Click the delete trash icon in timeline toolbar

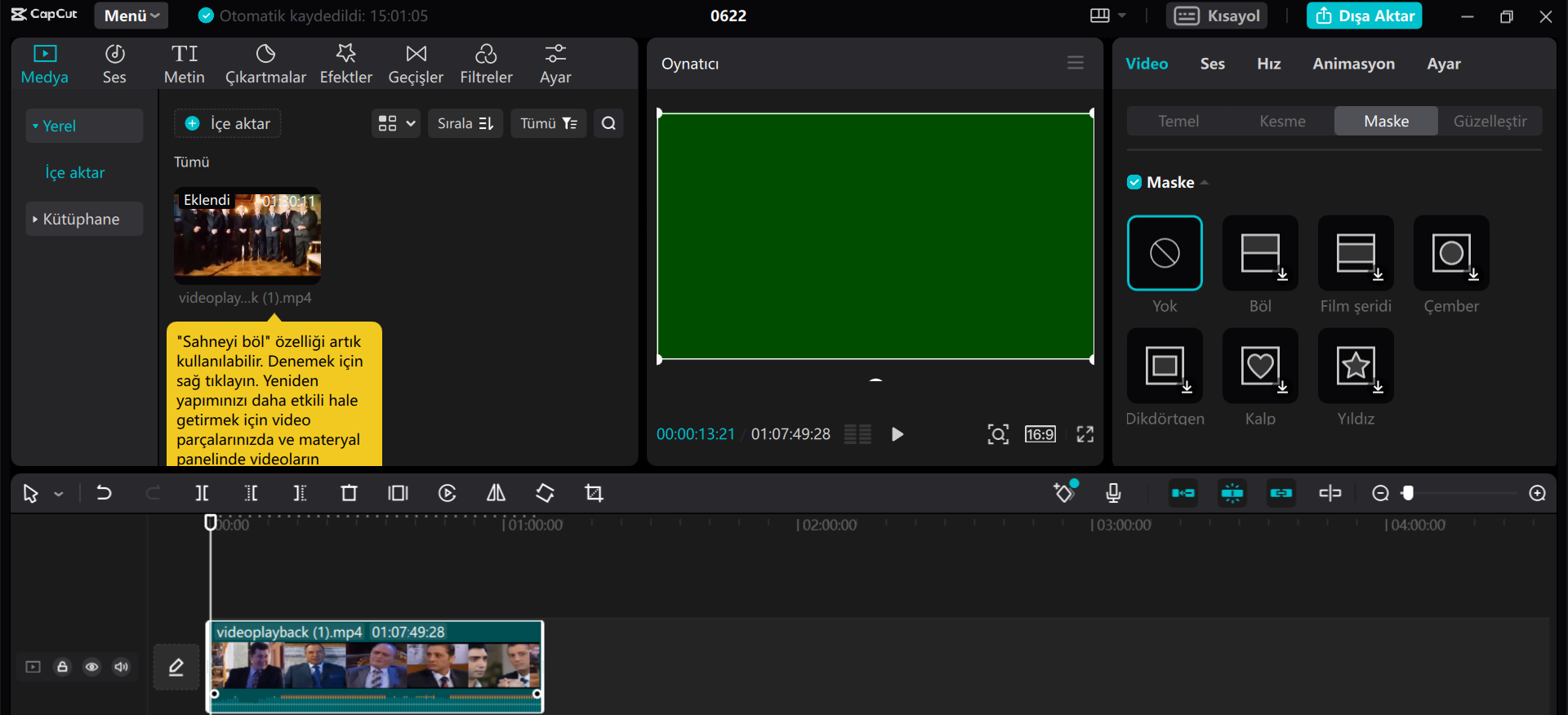click(x=349, y=493)
